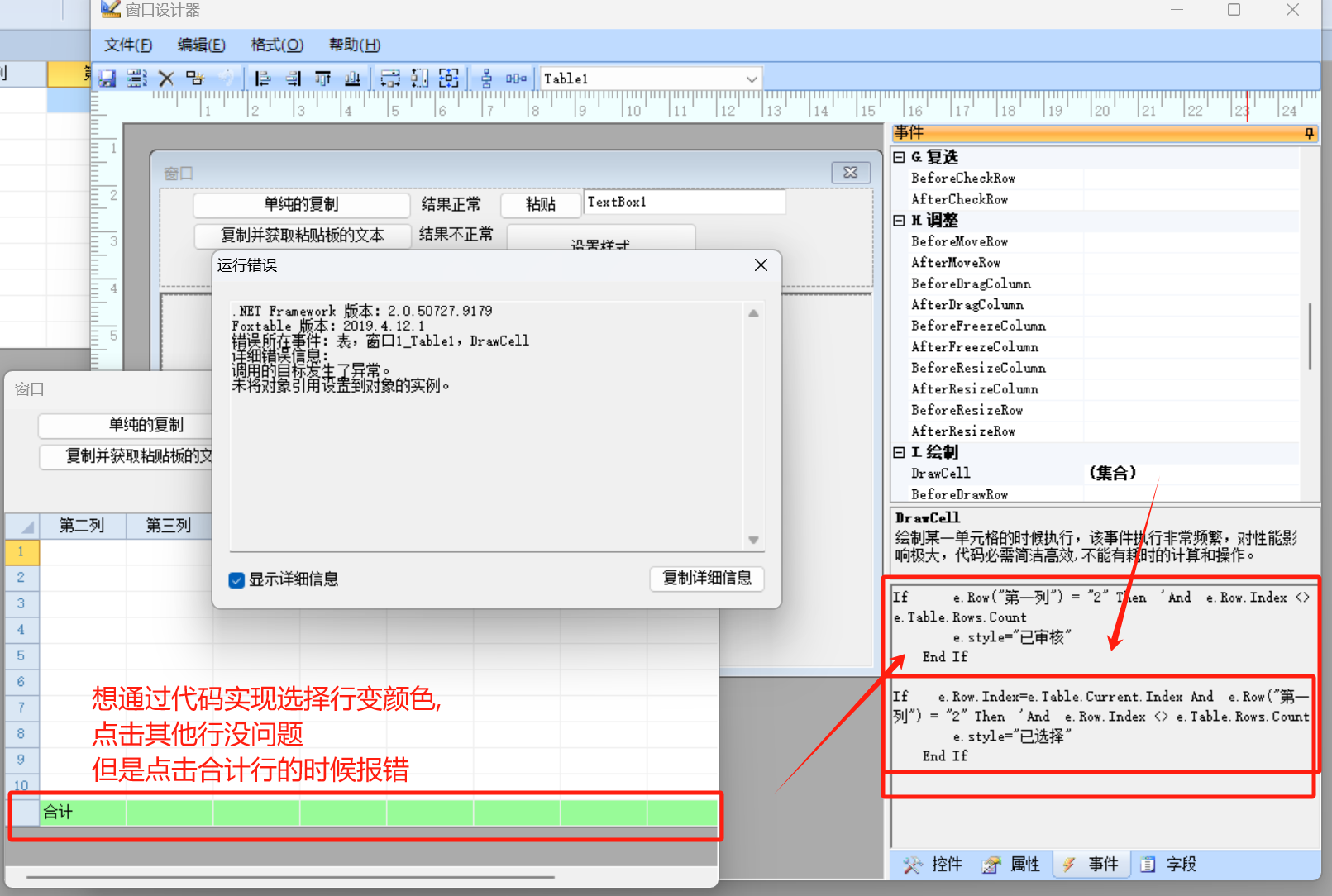Collapse the H 调整 event group

(900, 220)
